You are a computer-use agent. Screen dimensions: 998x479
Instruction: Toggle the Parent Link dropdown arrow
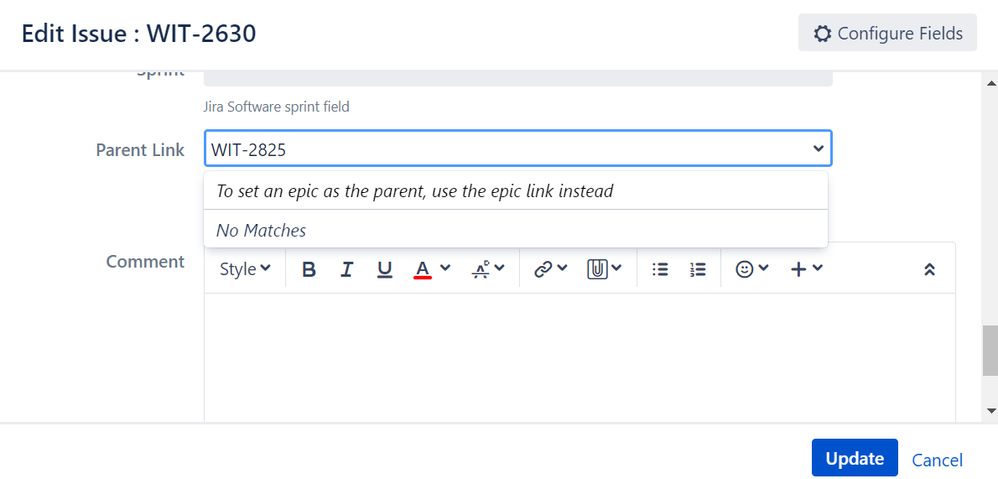(818, 149)
